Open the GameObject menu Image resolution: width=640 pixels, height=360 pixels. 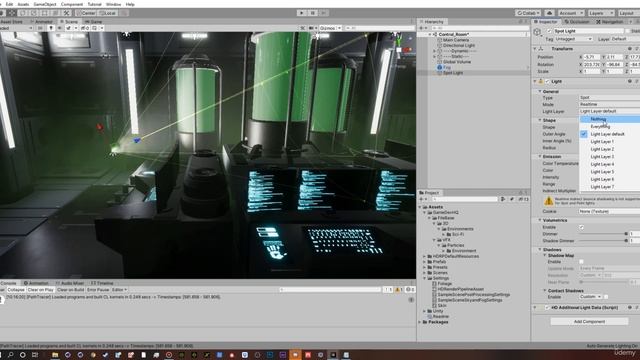45,4
